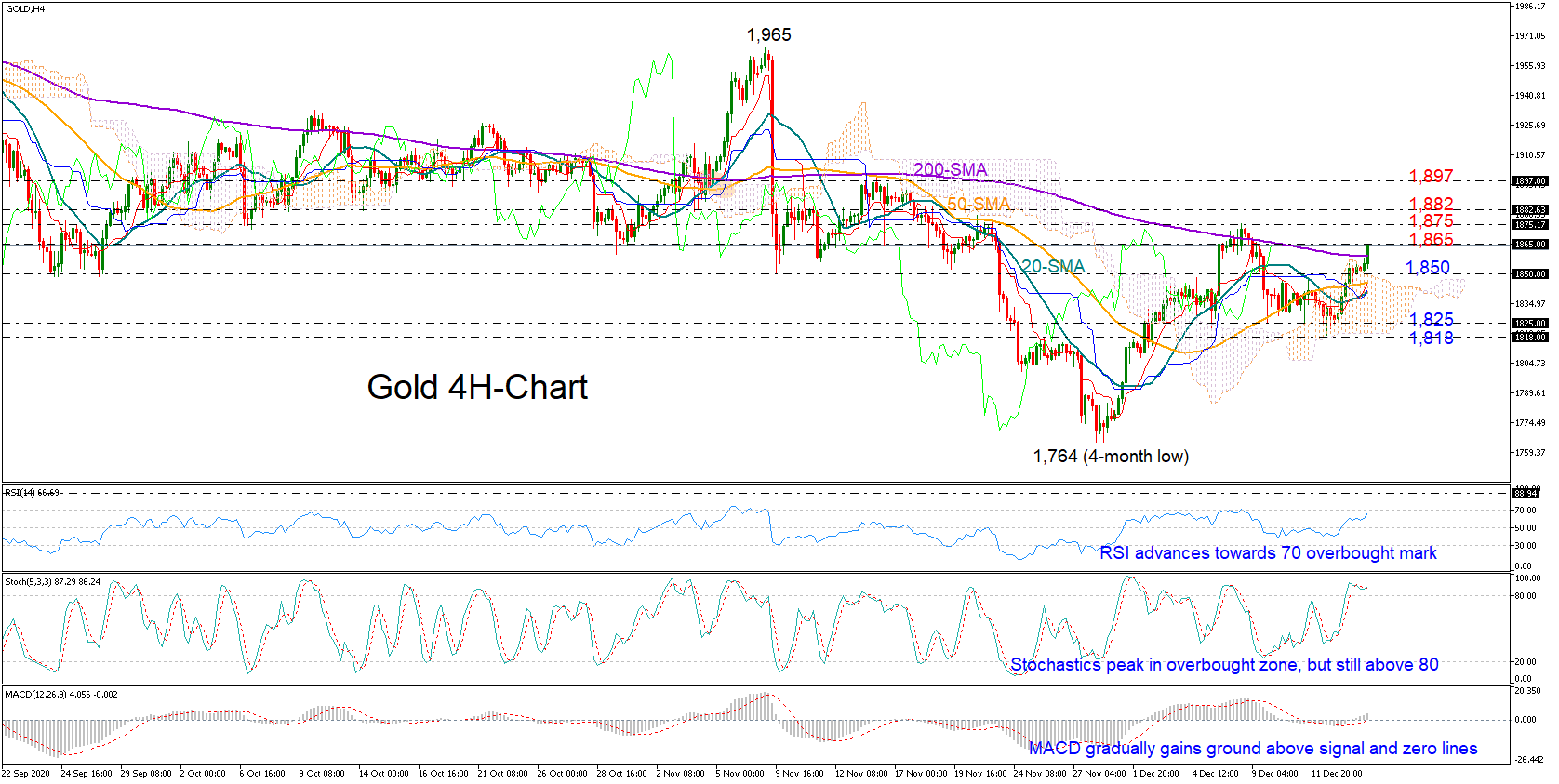Click the GOLD,H4 chart symbol label

click(x=25, y=8)
